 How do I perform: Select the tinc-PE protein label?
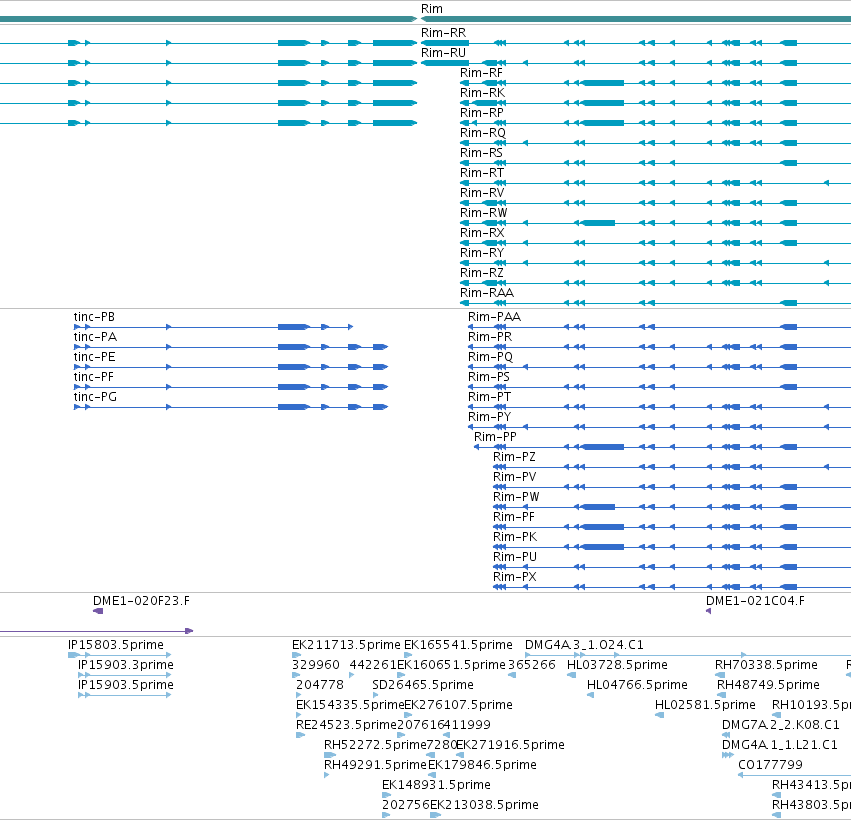pos(94,357)
